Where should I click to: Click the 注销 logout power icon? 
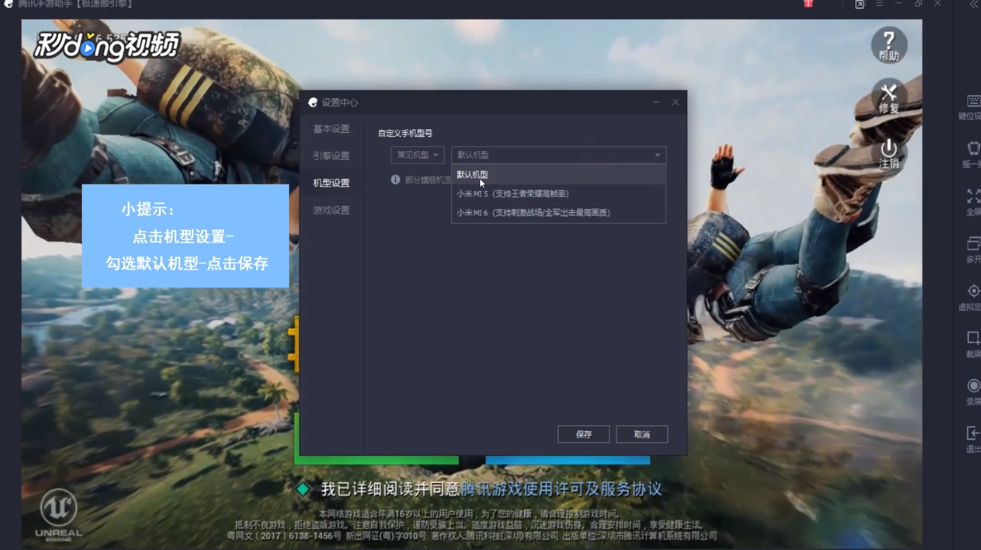(888, 153)
